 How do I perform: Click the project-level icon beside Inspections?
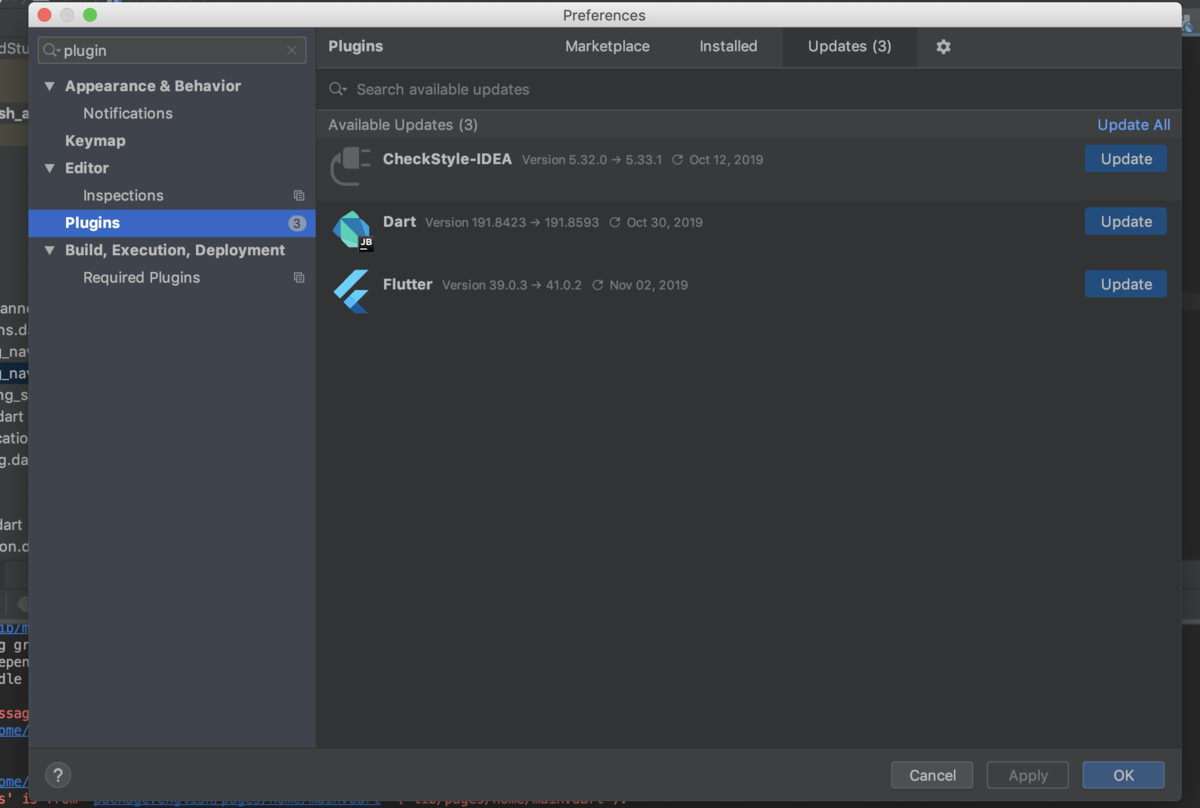point(299,196)
